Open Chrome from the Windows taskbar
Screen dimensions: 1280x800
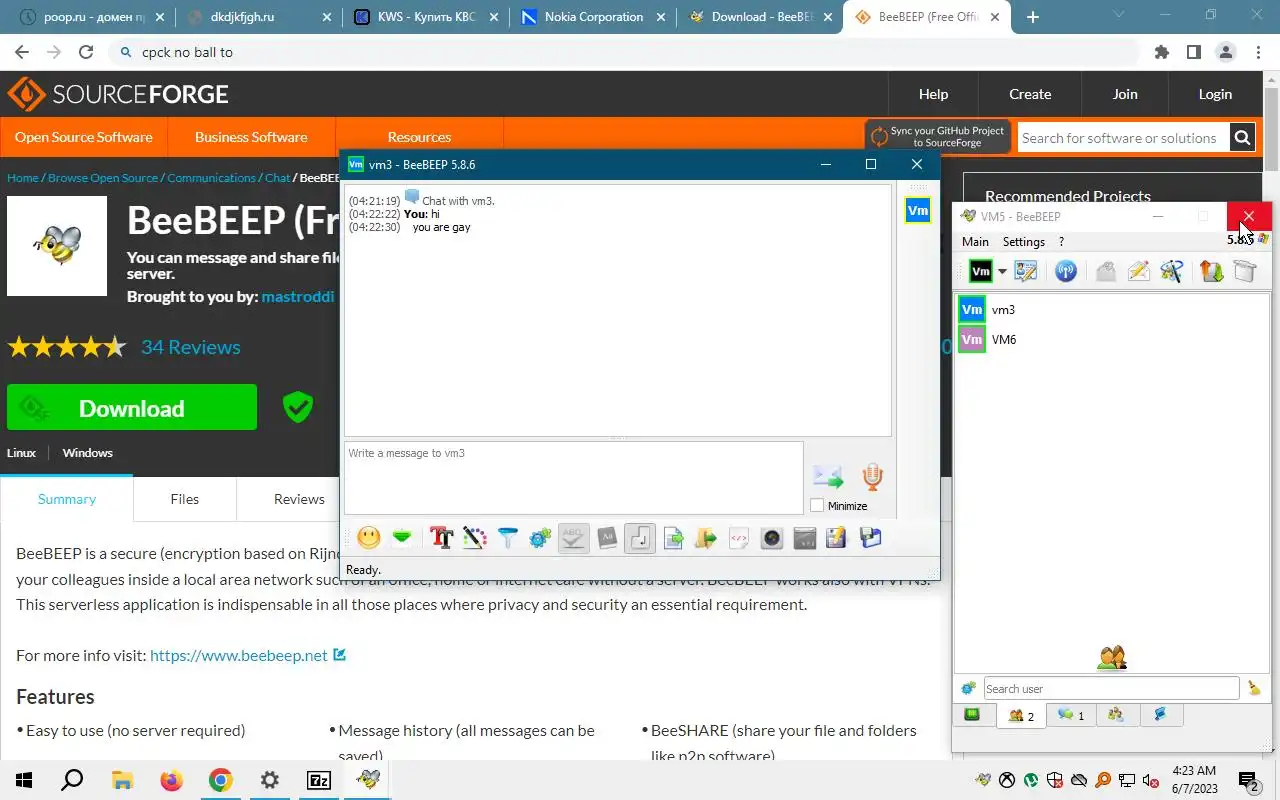[x=220, y=780]
